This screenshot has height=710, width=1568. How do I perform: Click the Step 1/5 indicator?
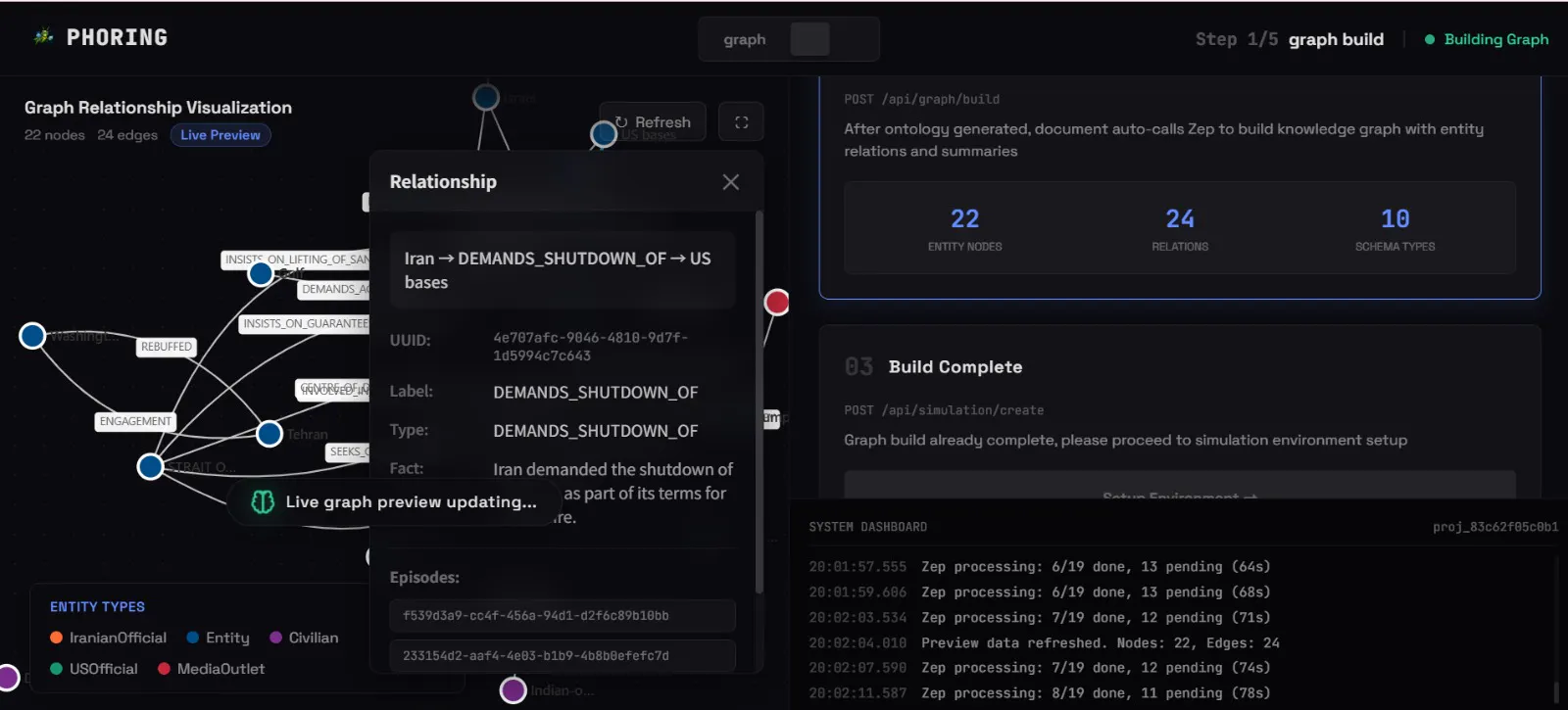[1236, 39]
